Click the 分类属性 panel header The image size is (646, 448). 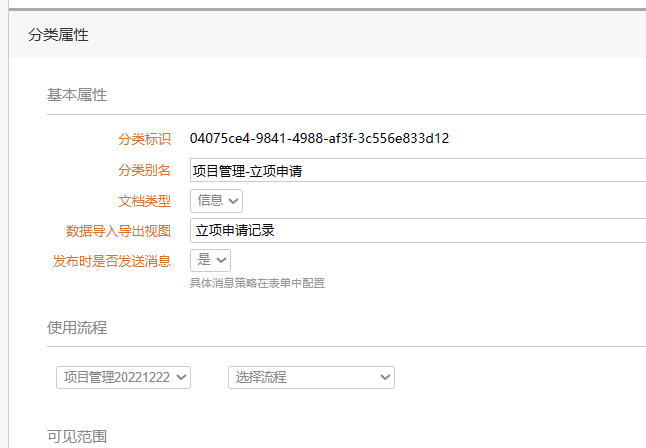[59, 35]
